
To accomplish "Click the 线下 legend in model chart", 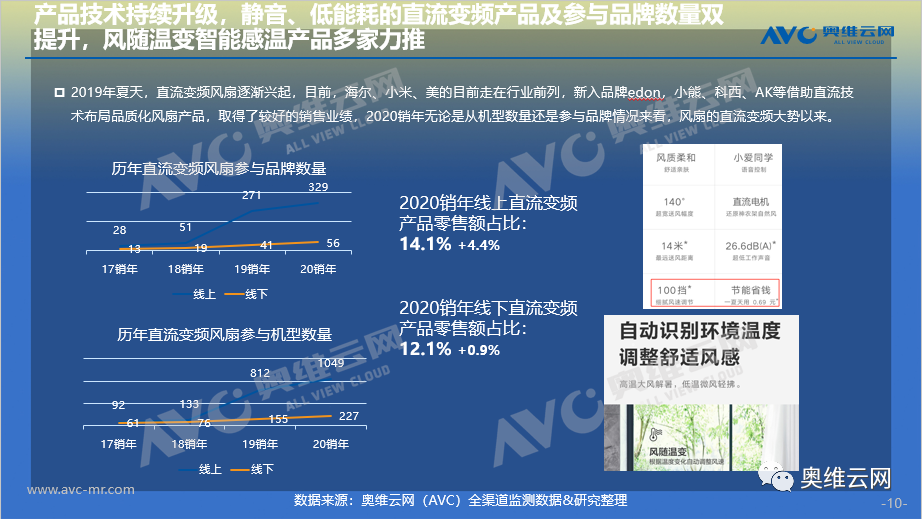I will click(252, 469).
